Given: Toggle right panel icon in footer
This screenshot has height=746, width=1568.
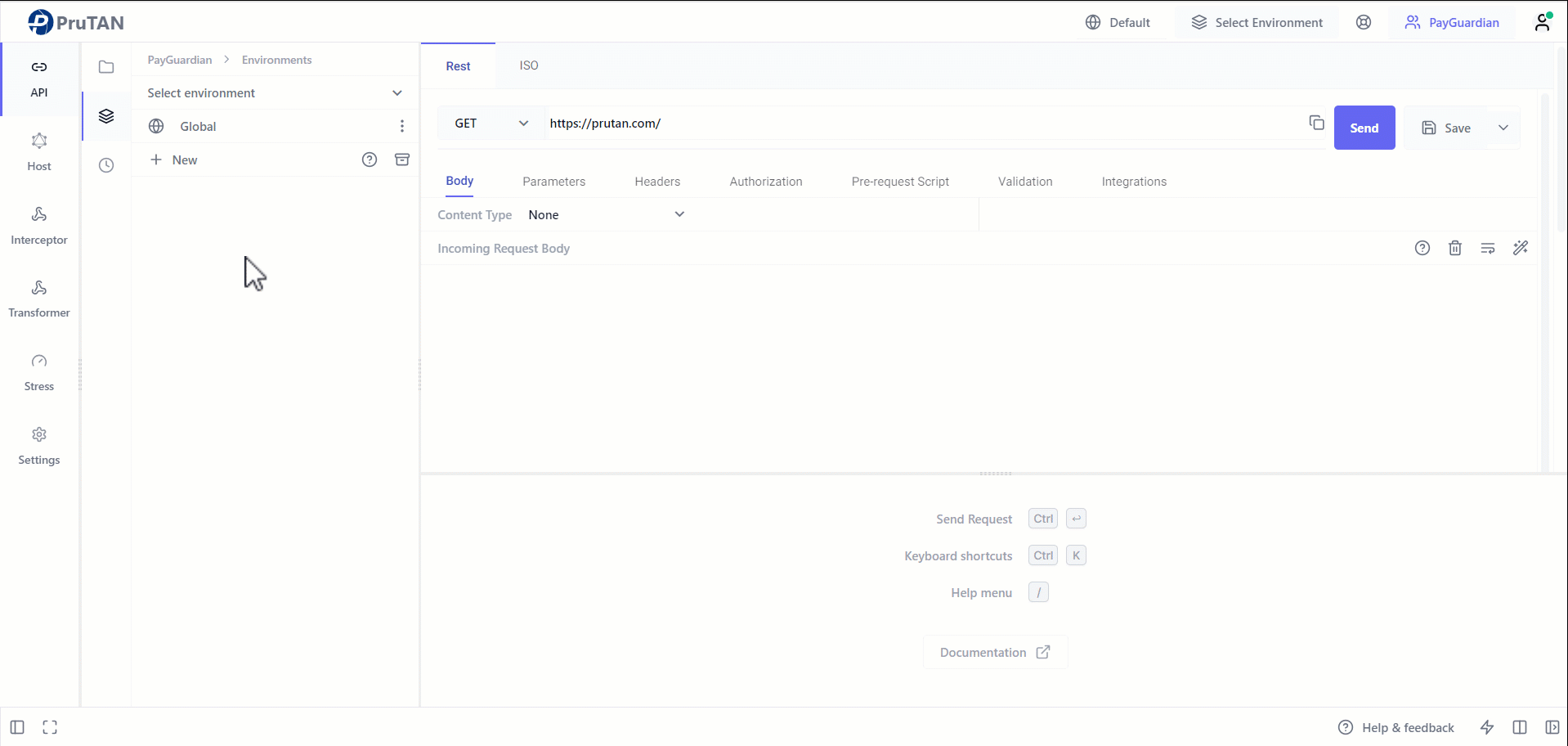Looking at the screenshot, I should (1552, 727).
